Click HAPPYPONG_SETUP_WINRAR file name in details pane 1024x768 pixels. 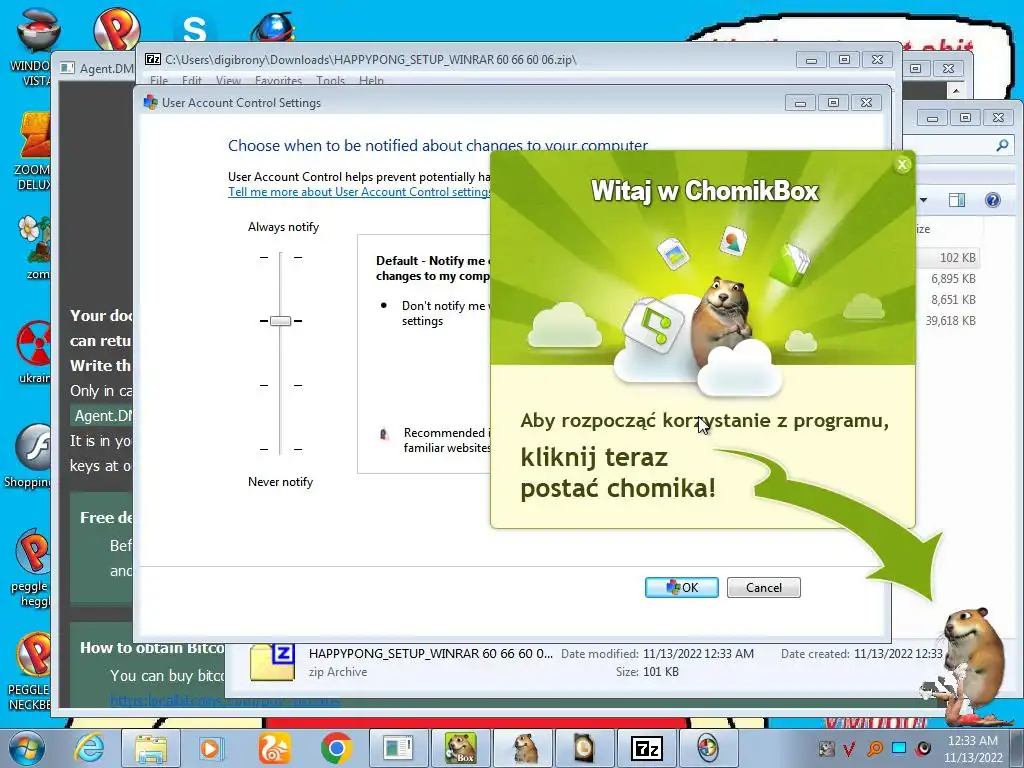click(430, 653)
